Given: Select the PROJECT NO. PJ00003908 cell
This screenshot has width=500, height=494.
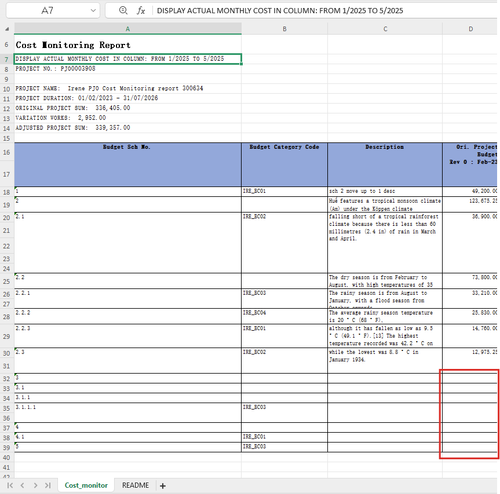Looking at the screenshot, I should pos(128,69).
